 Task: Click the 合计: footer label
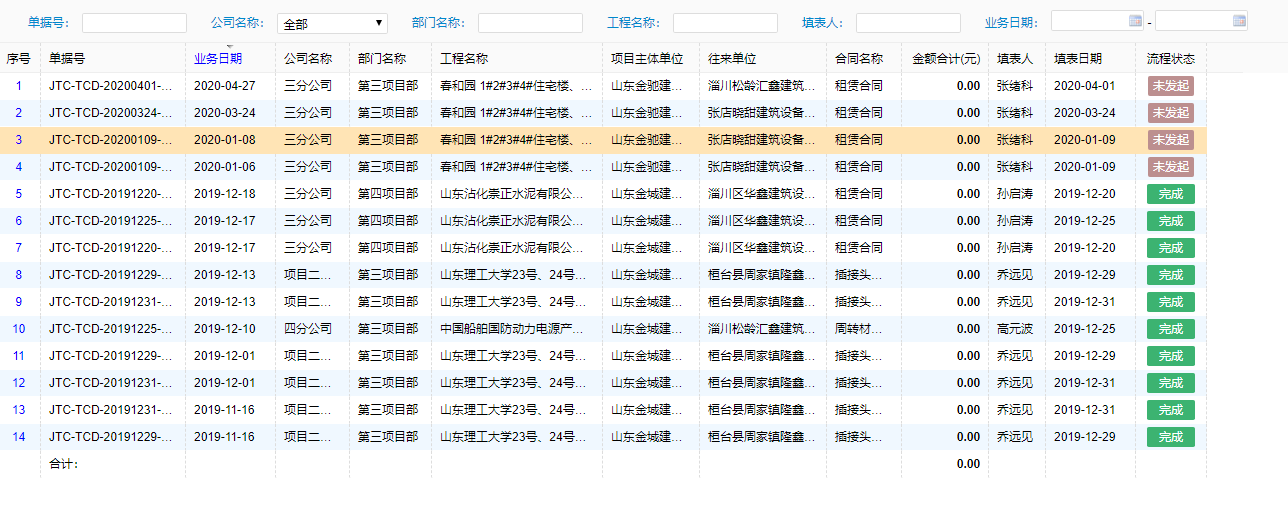(x=64, y=464)
